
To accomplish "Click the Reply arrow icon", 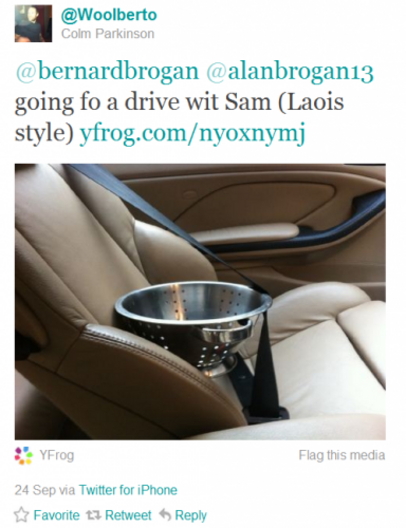I will [165, 515].
